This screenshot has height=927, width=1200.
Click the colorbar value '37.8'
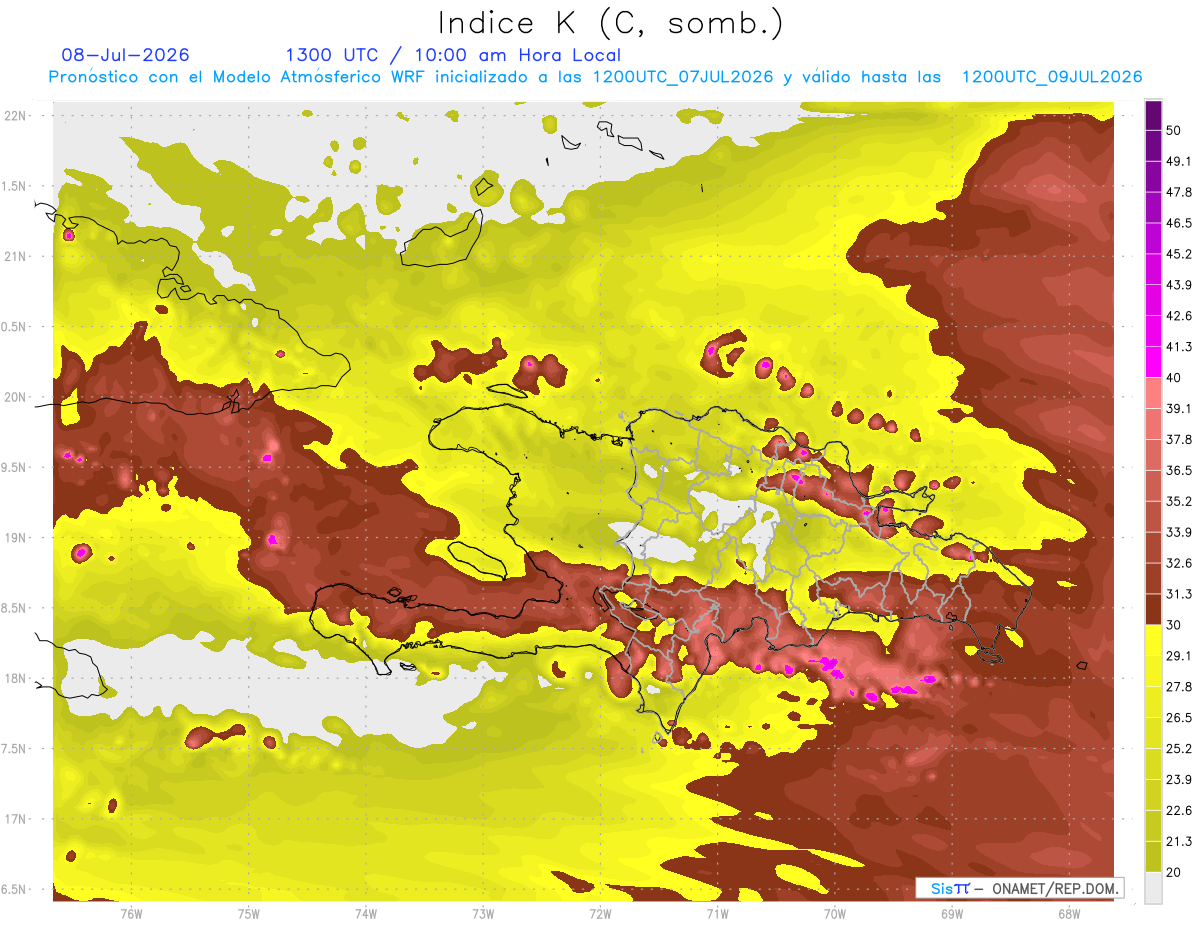[x=1179, y=439]
